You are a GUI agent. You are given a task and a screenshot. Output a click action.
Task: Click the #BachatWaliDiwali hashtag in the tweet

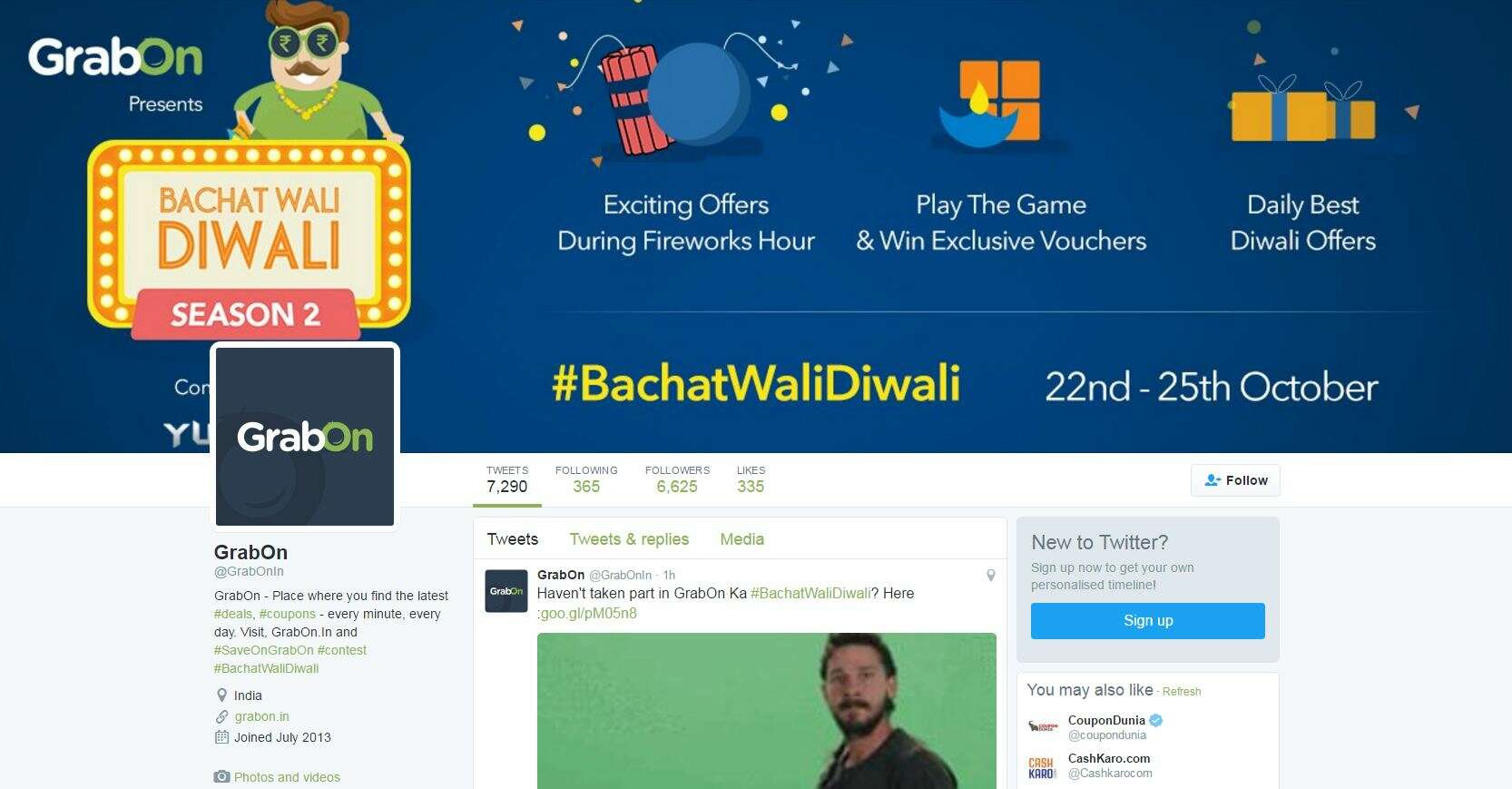click(810, 593)
